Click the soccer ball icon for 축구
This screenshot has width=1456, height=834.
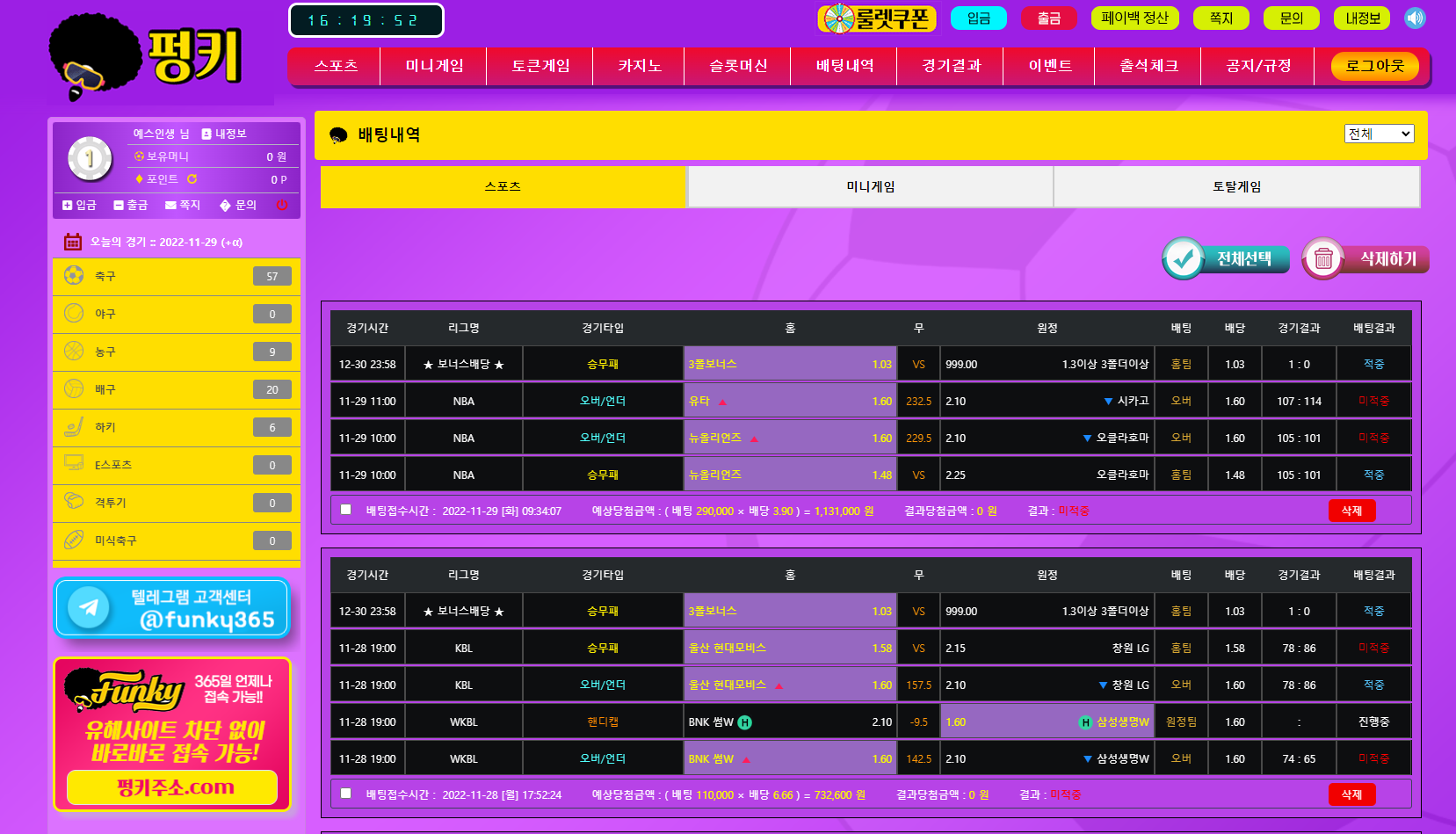(74, 276)
